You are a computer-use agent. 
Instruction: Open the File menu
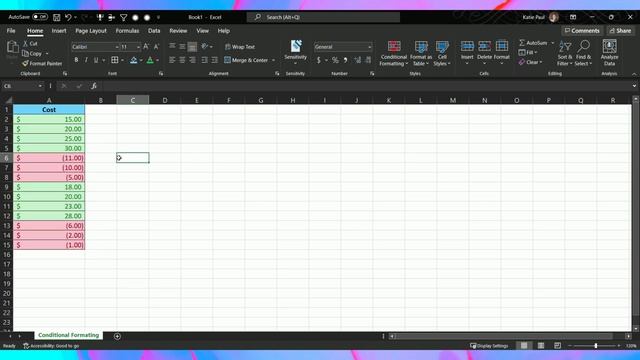[11, 31]
